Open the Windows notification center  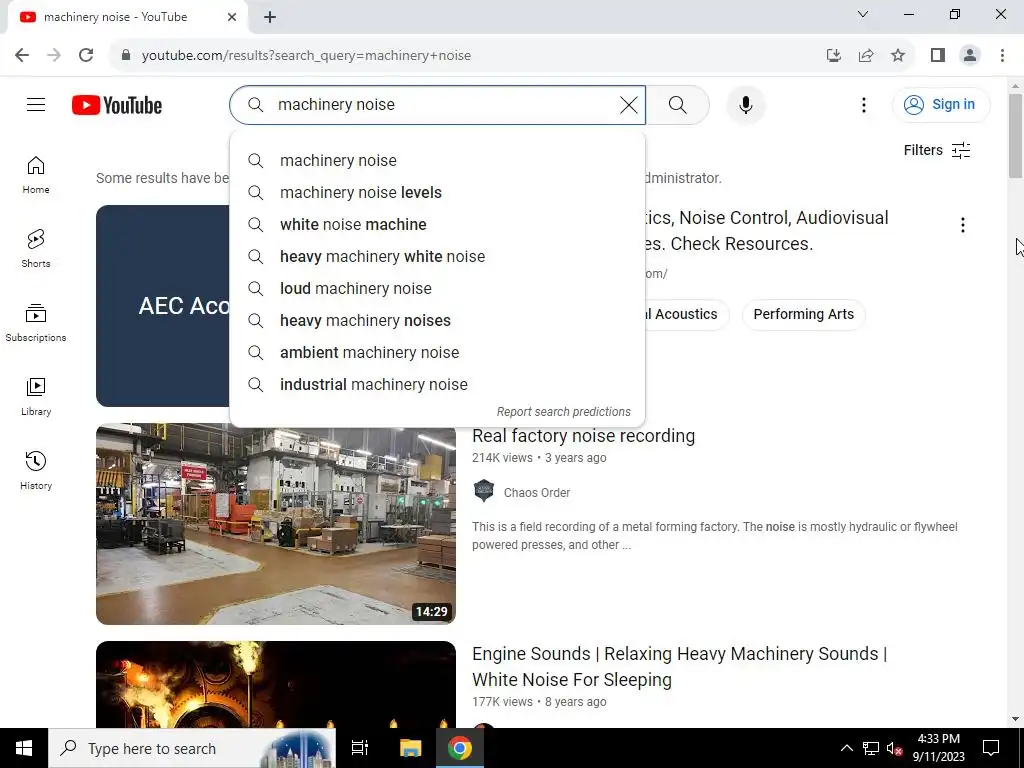click(991, 748)
